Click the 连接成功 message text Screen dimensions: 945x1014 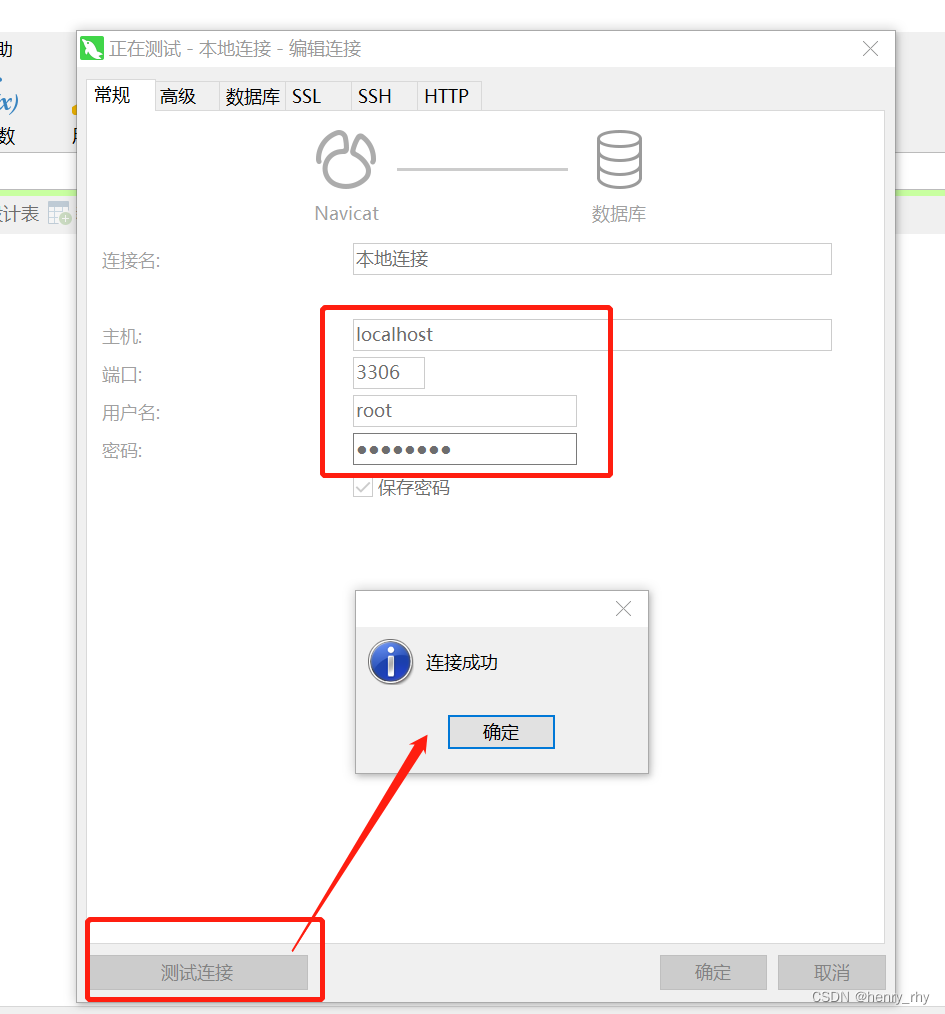[x=462, y=663]
